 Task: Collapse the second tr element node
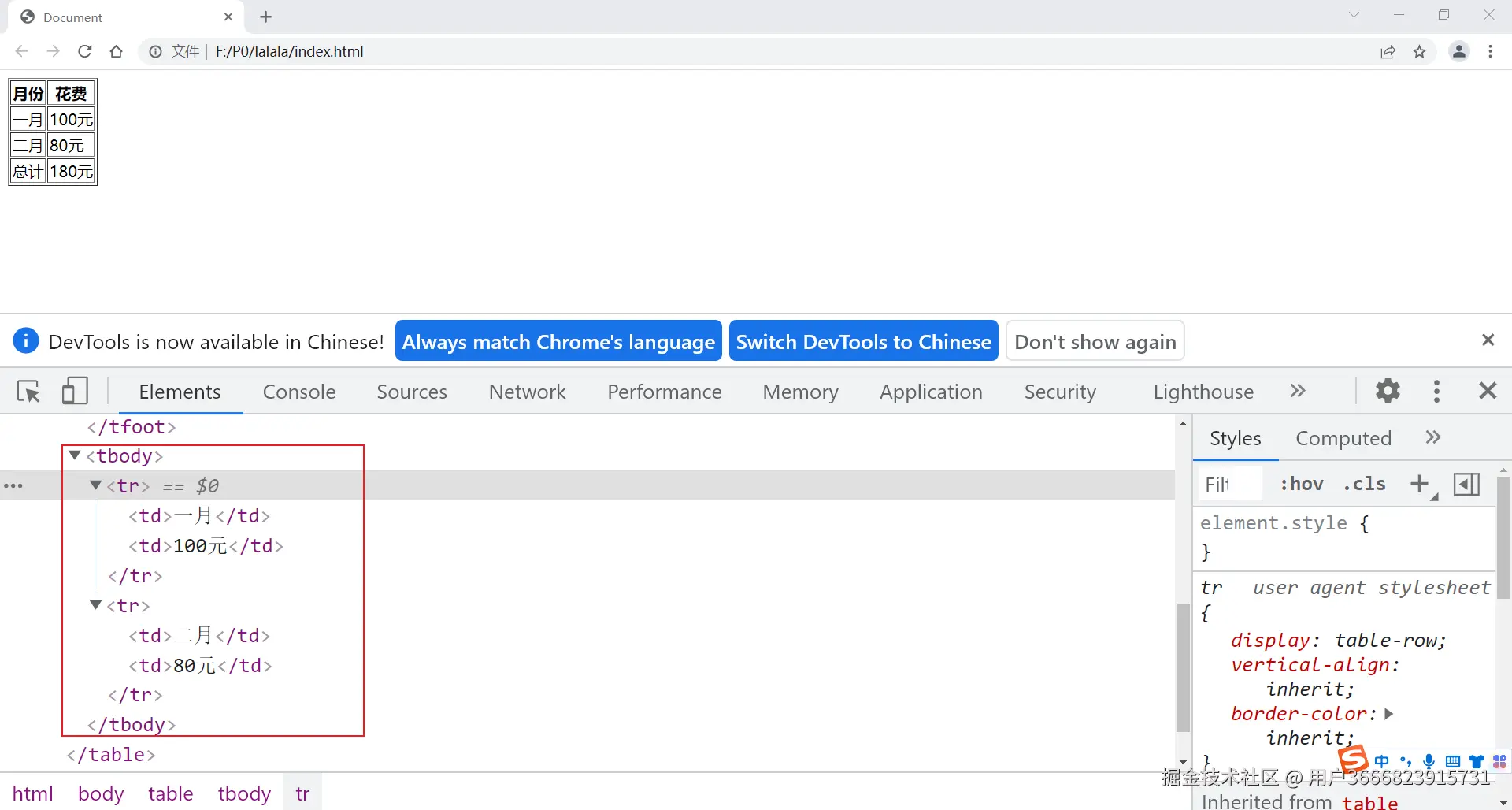96,605
